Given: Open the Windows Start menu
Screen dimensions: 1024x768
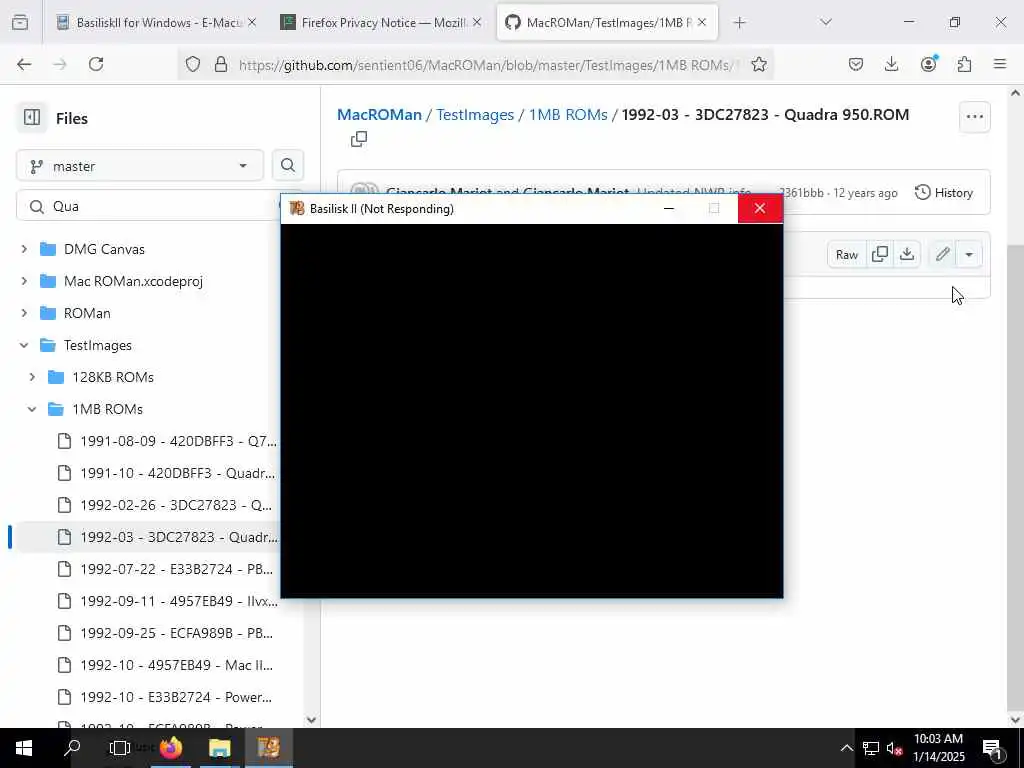Looking at the screenshot, I should [24, 748].
